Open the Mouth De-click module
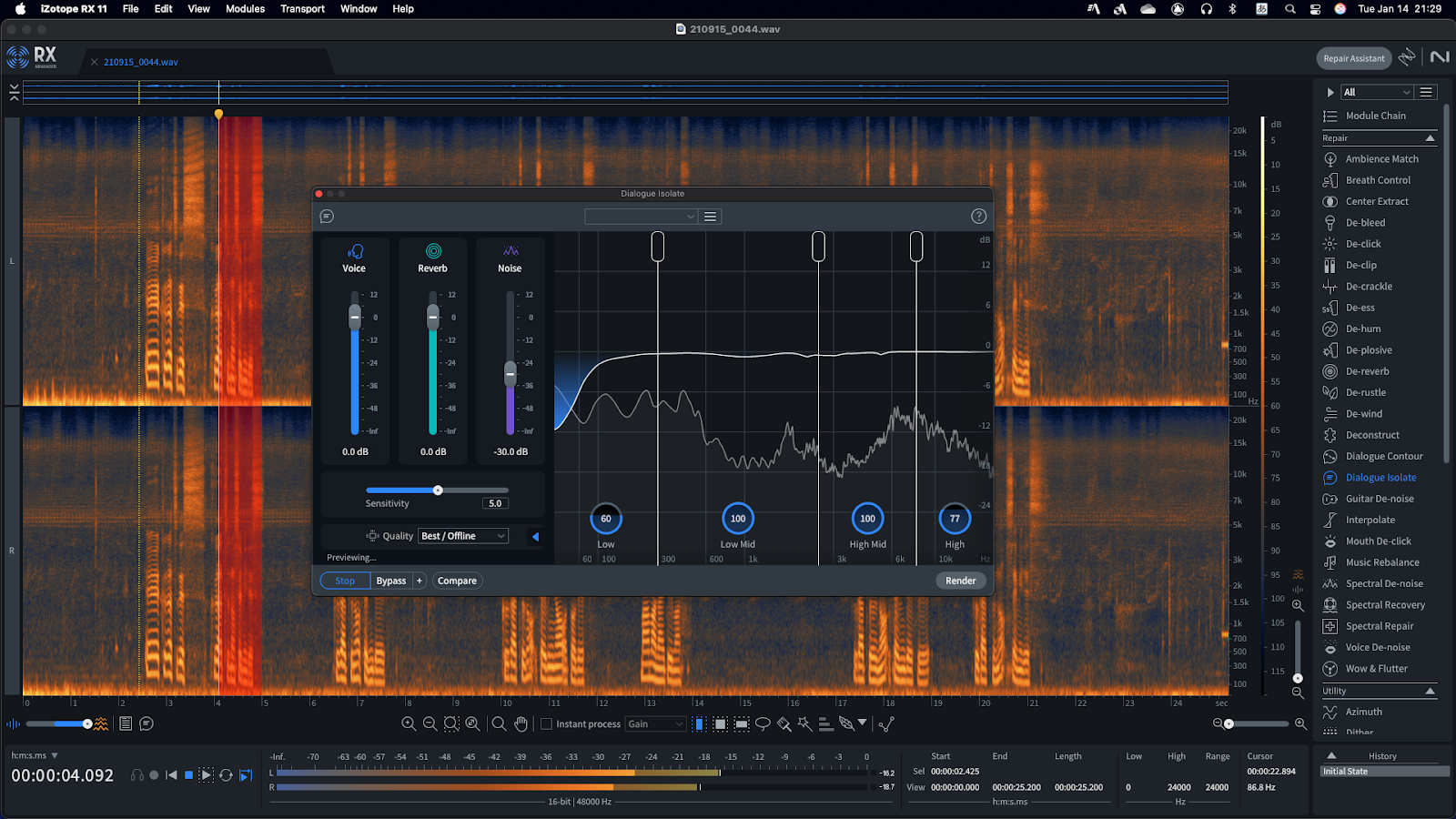 [x=1378, y=541]
